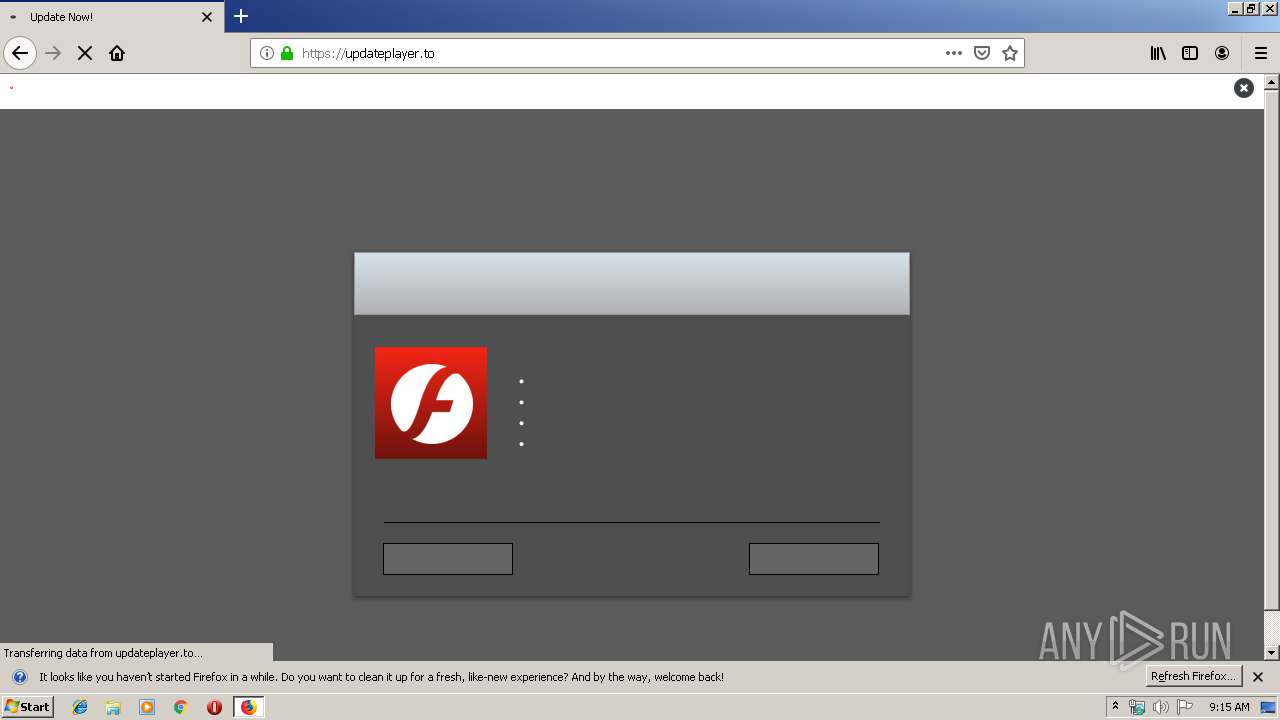Launch Opera from taskbar
This screenshot has height=720, width=1280.
tap(214, 707)
